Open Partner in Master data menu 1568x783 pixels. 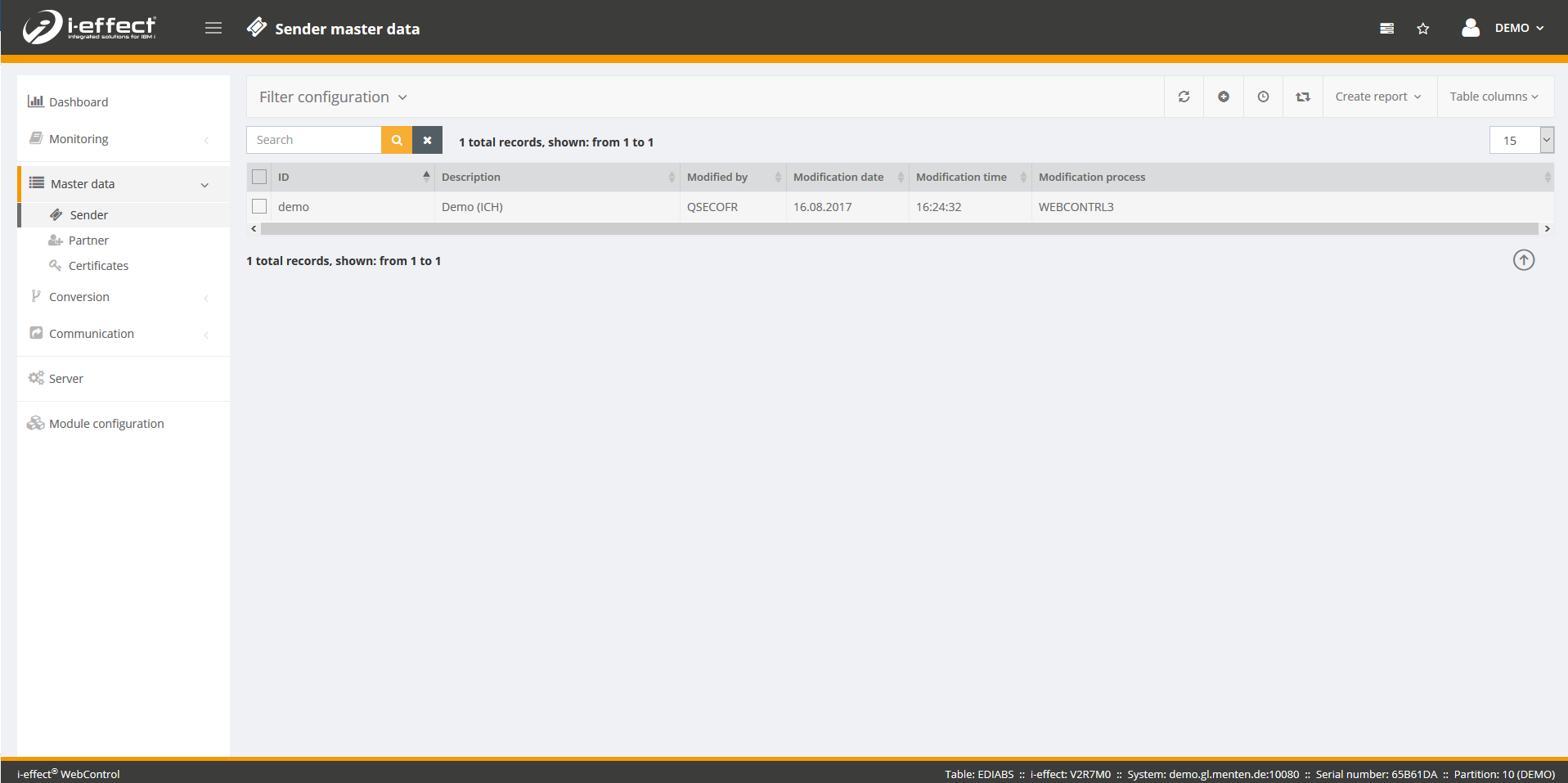(x=88, y=241)
